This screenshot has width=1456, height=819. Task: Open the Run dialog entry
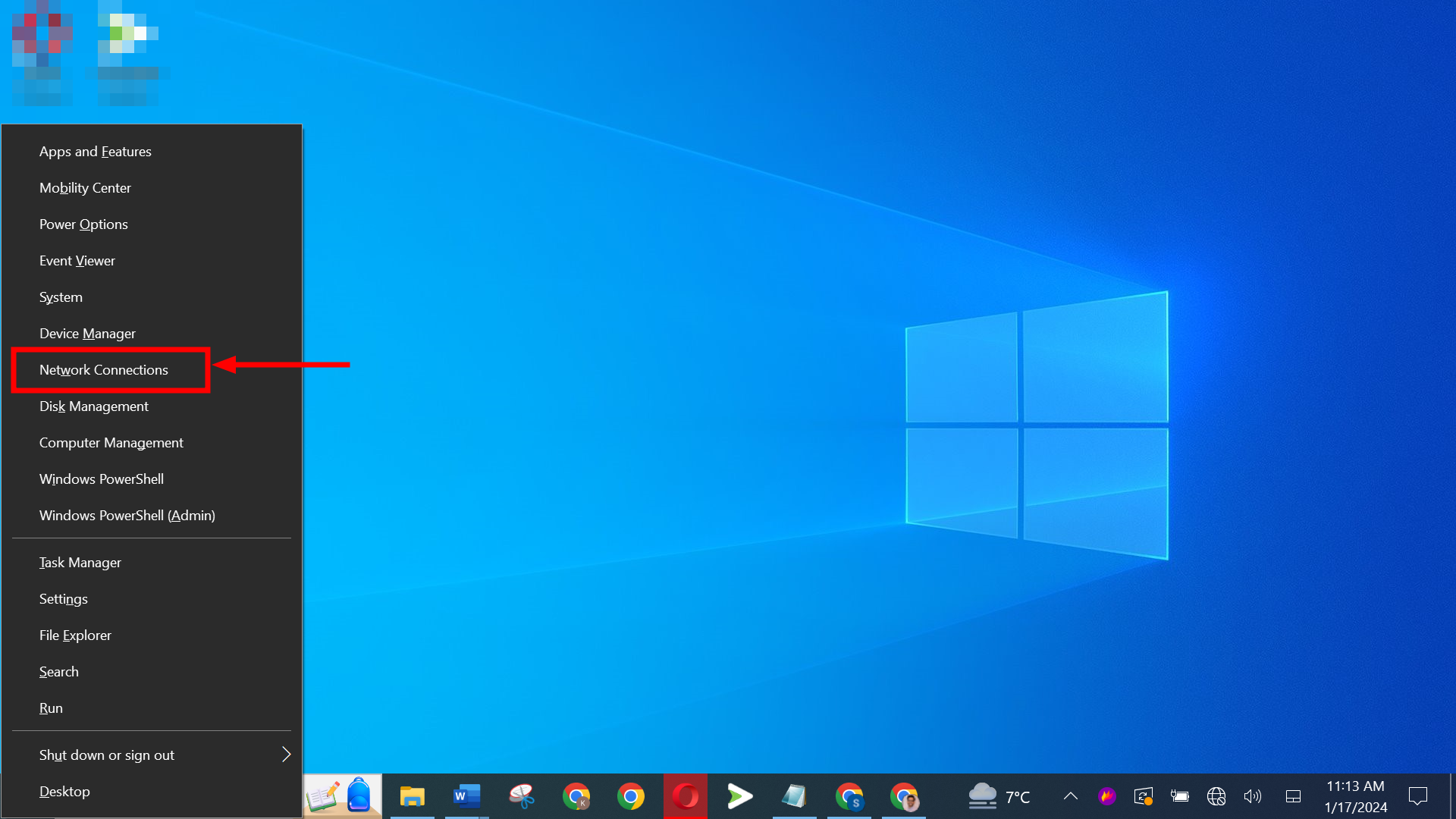point(51,708)
